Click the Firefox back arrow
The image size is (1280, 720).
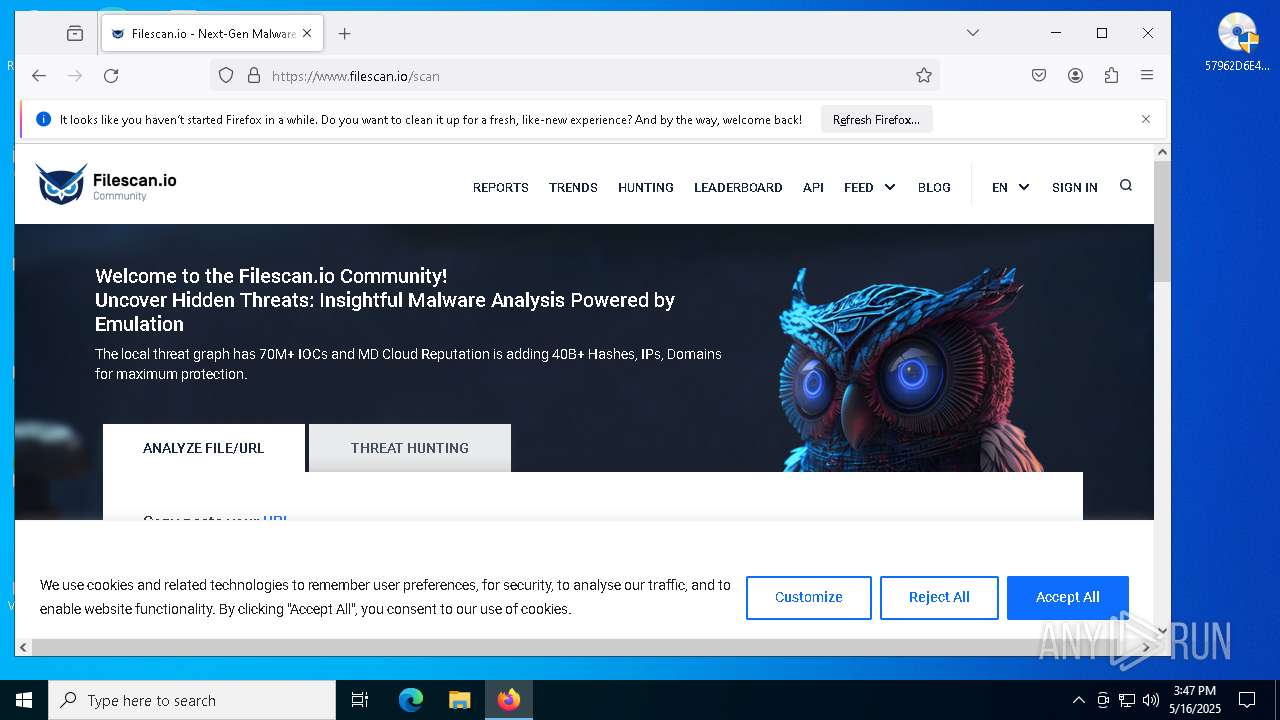coord(39,75)
